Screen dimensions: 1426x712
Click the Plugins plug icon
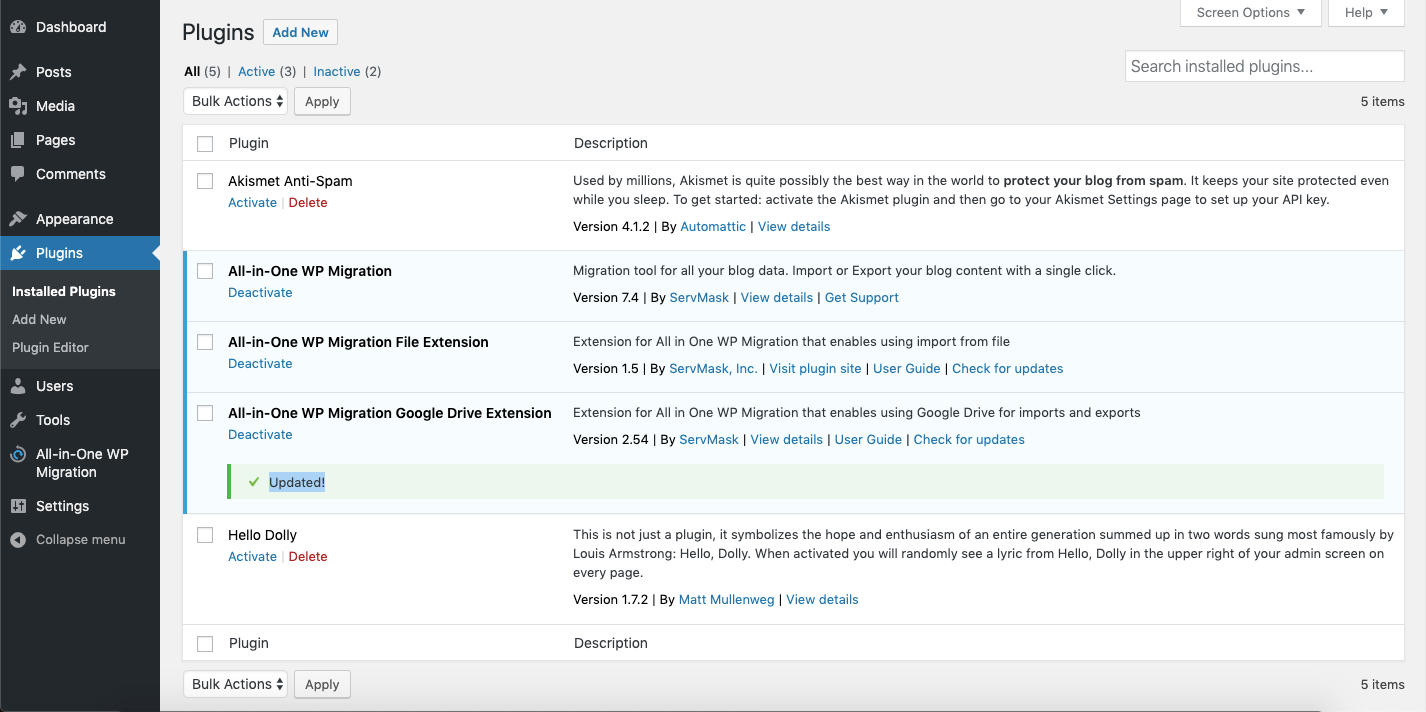(18, 253)
